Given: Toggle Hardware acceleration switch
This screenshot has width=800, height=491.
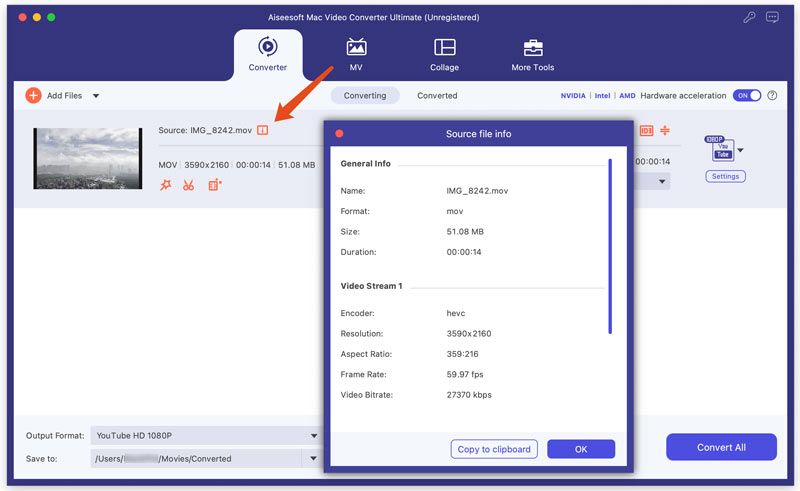Looking at the screenshot, I should click(x=746, y=95).
